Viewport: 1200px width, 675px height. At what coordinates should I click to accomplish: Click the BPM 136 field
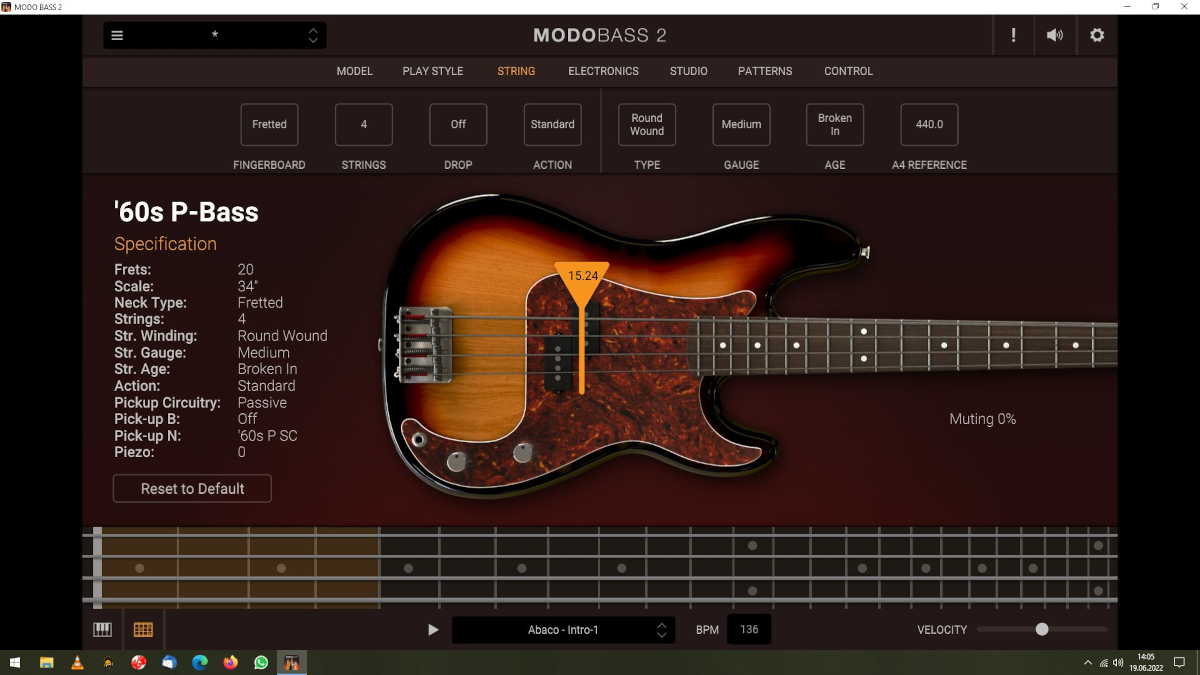point(749,630)
